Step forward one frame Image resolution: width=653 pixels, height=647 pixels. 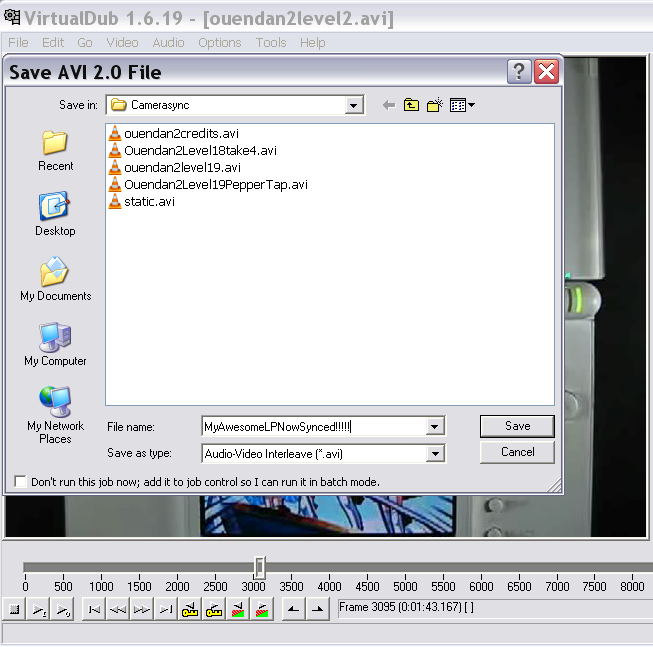point(142,610)
